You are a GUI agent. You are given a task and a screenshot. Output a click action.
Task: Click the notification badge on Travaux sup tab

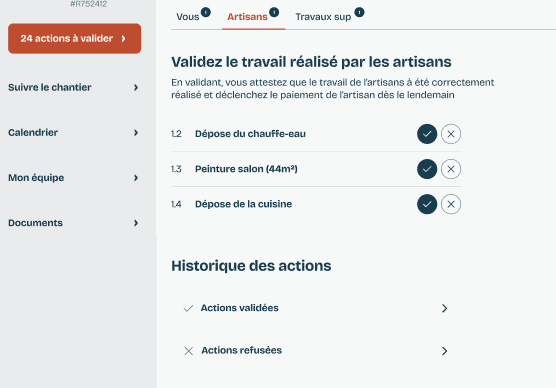coord(359,12)
